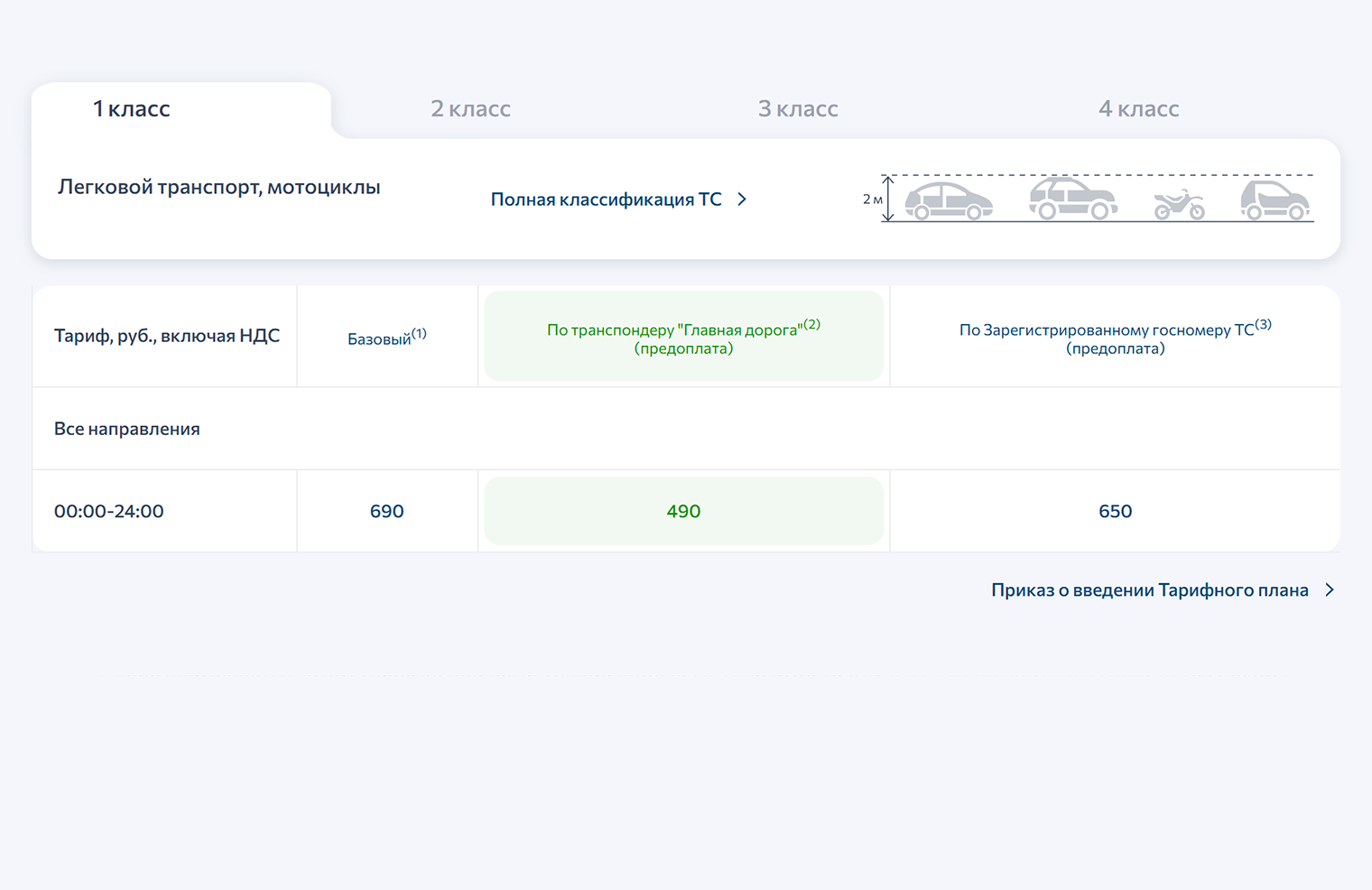This screenshot has height=890, width=1372.
Task: Open Полная классификация ТС link
Action: pos(607,199)
